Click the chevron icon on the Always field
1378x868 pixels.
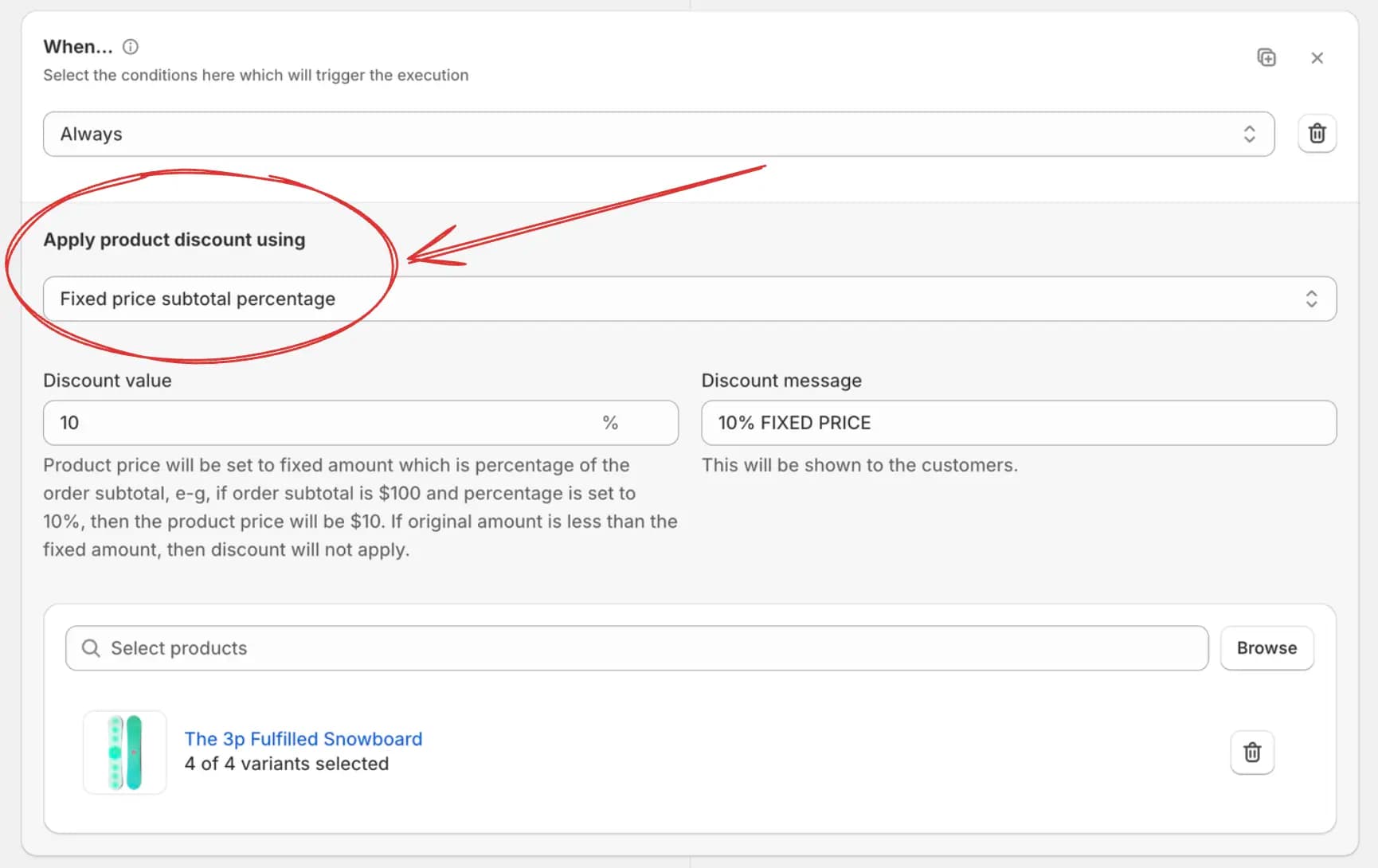tap(1249, 134)
